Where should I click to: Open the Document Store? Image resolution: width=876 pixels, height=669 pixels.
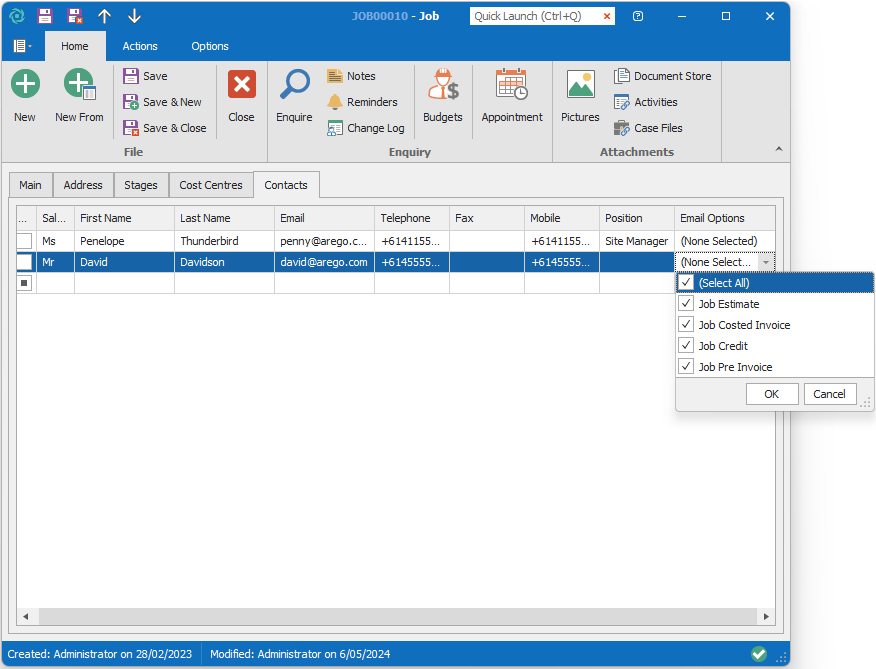pos(662,76)
